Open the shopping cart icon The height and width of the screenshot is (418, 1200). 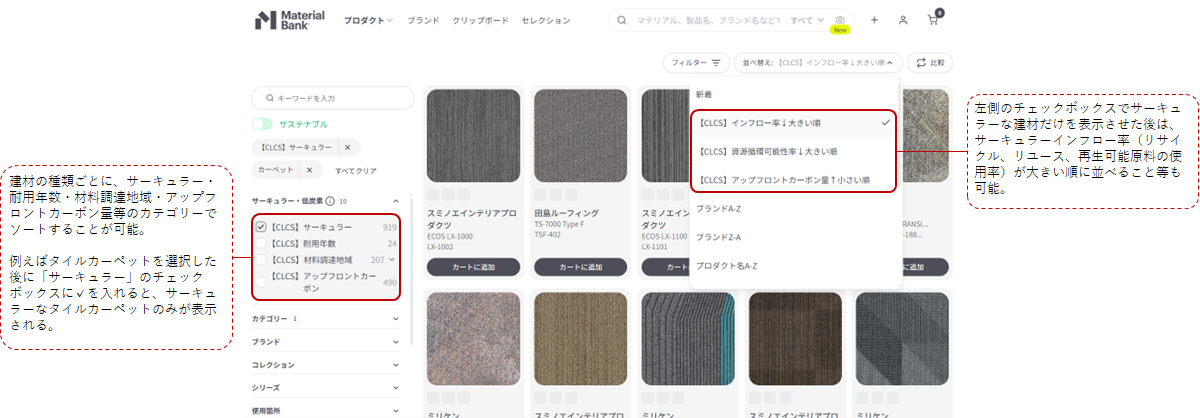pos(933,20)
